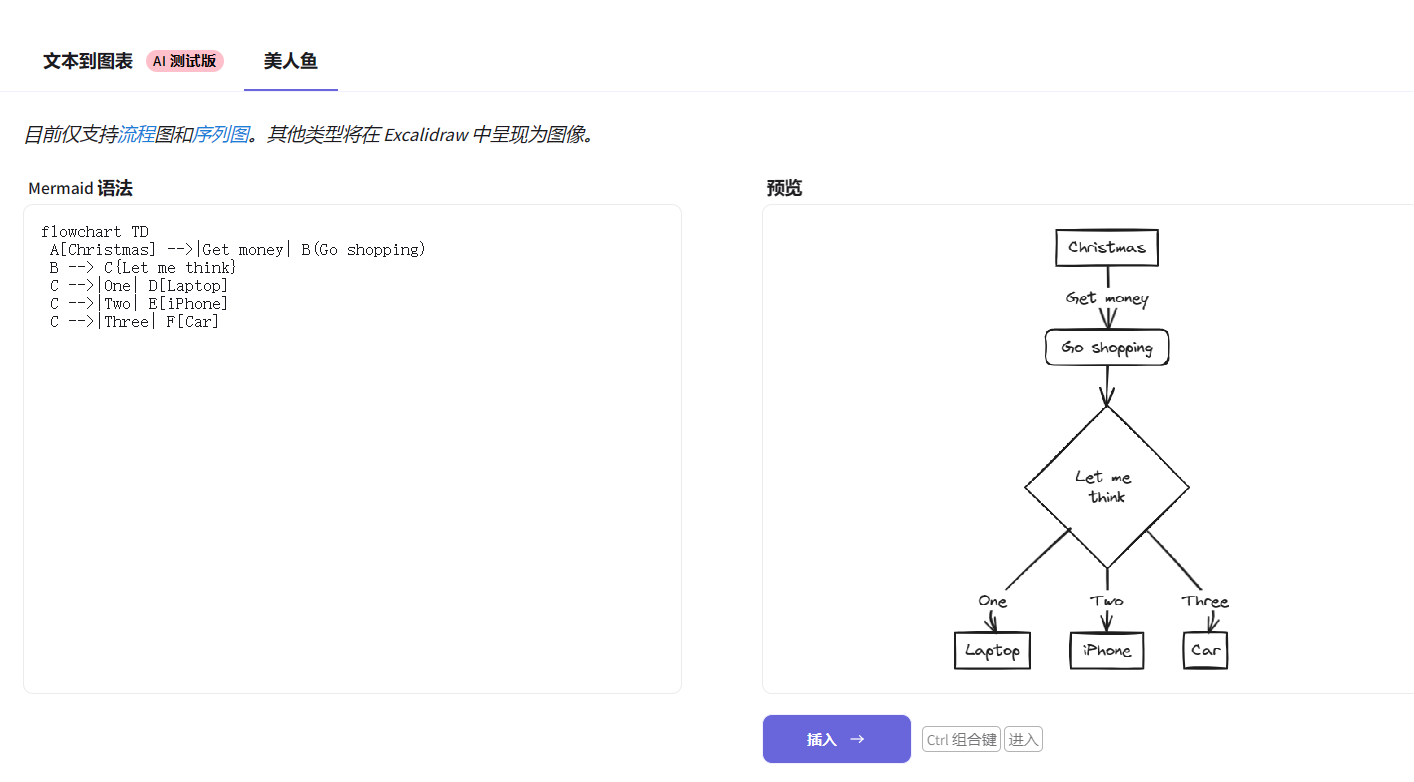Open the 序列图 sequence diagram link

[220, 134]
